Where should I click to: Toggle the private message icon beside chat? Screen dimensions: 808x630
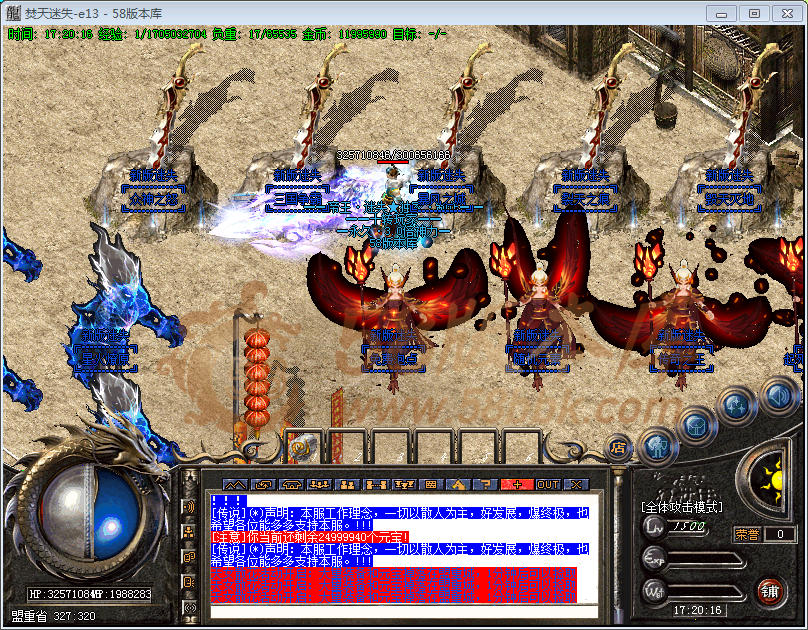tap(189, 582)
